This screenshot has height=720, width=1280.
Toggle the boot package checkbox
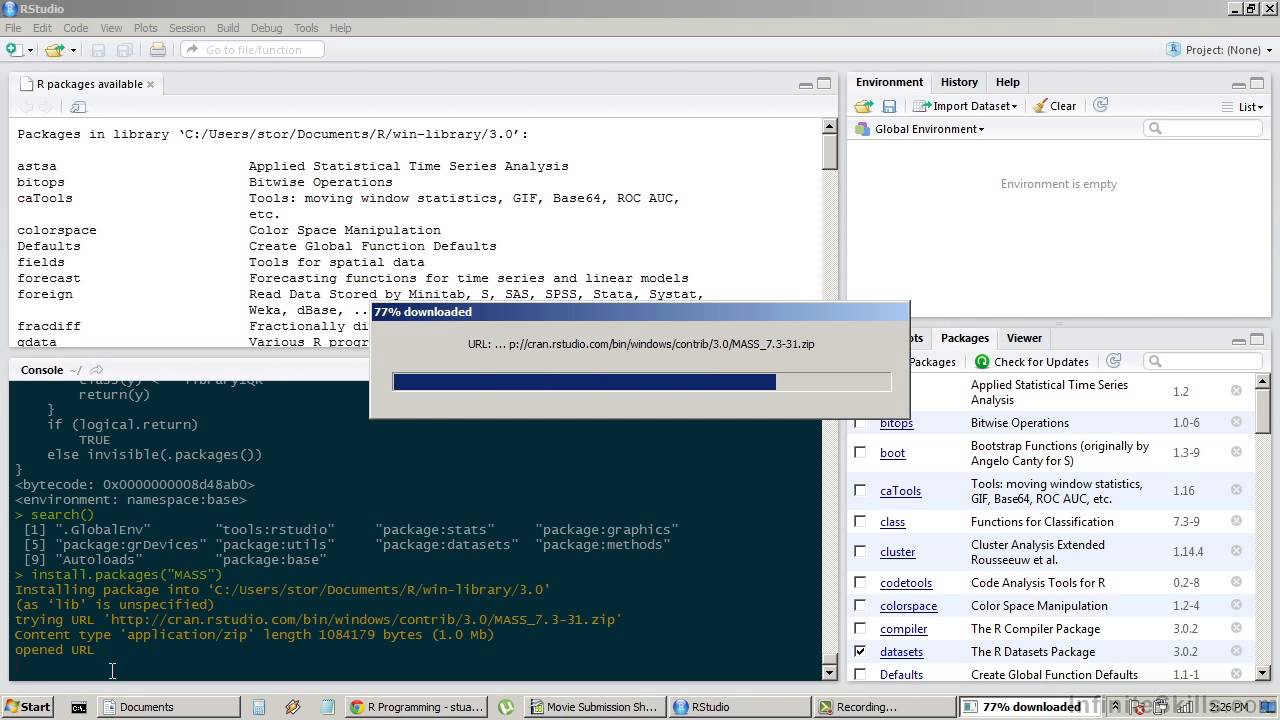(860, 453)
